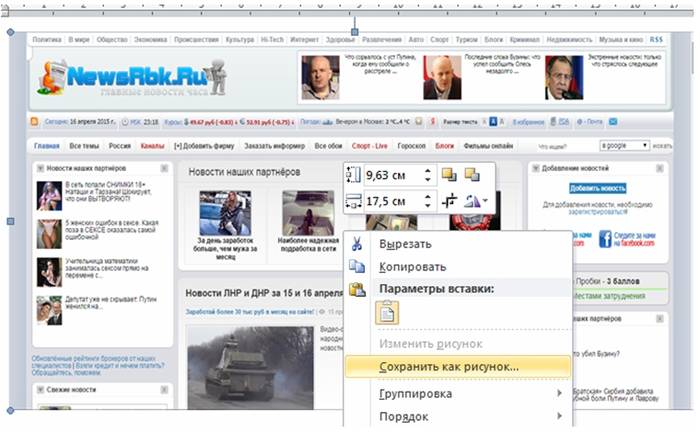The height and width of the screenshot is (433, 700).
Task: Open the Rotate dropdown arrow
Action: [485, 201]
